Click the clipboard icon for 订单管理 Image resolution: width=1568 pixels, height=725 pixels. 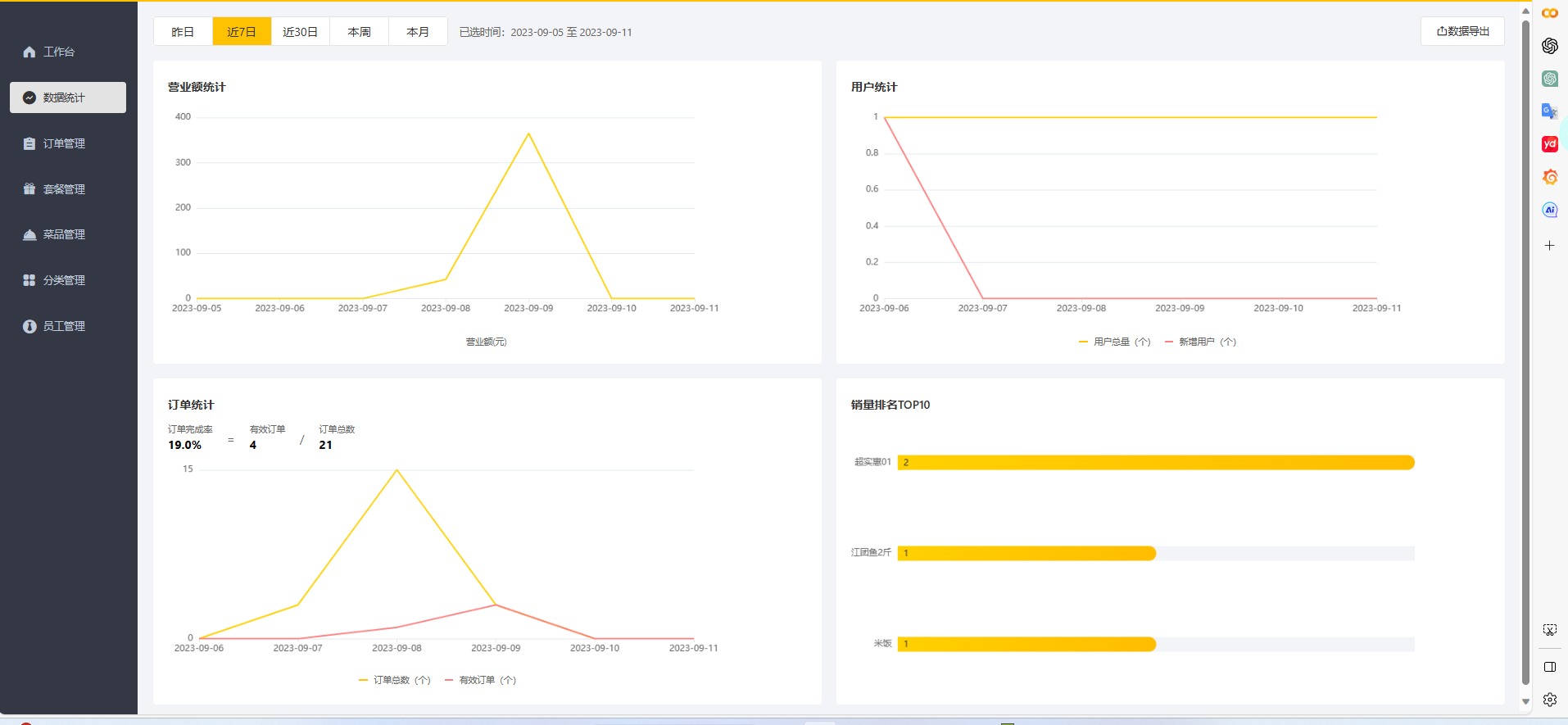point(29,143)
